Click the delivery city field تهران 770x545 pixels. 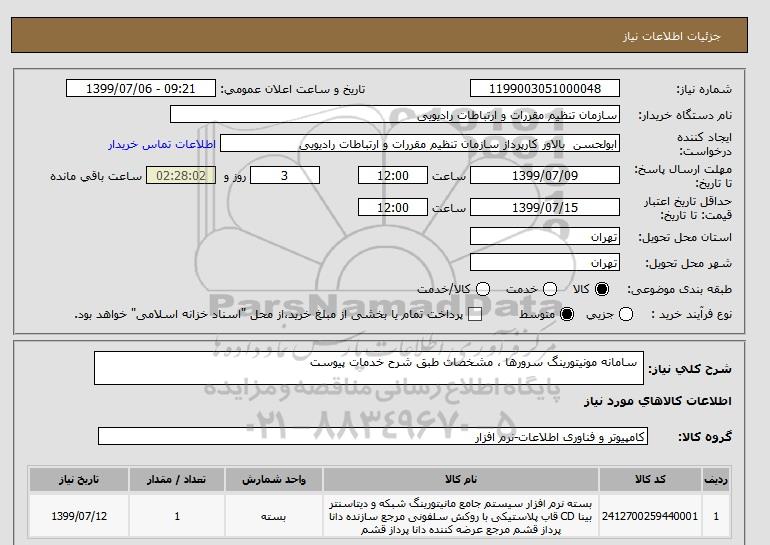(545, 263)
